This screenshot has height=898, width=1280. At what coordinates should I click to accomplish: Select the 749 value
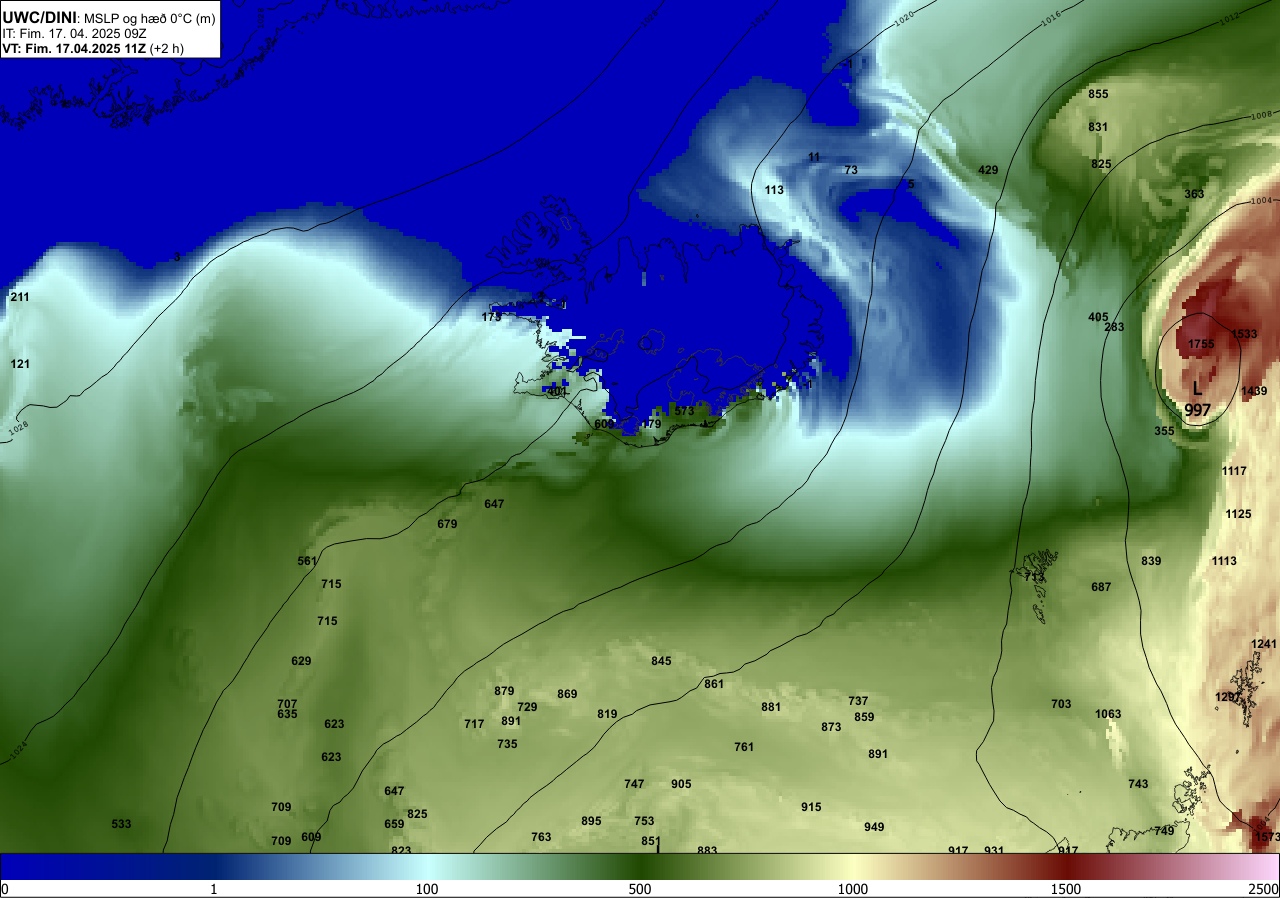(x=1164, y=831)
